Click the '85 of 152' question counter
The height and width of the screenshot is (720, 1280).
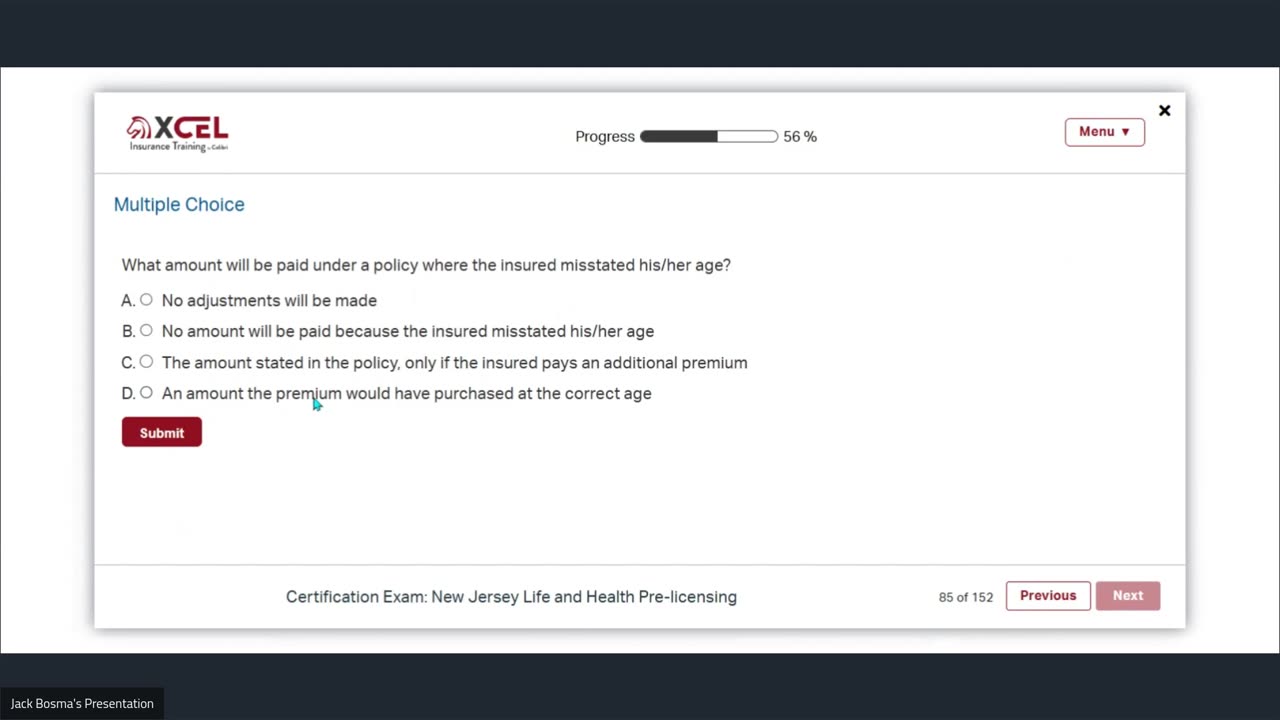[x=965, y=597]
